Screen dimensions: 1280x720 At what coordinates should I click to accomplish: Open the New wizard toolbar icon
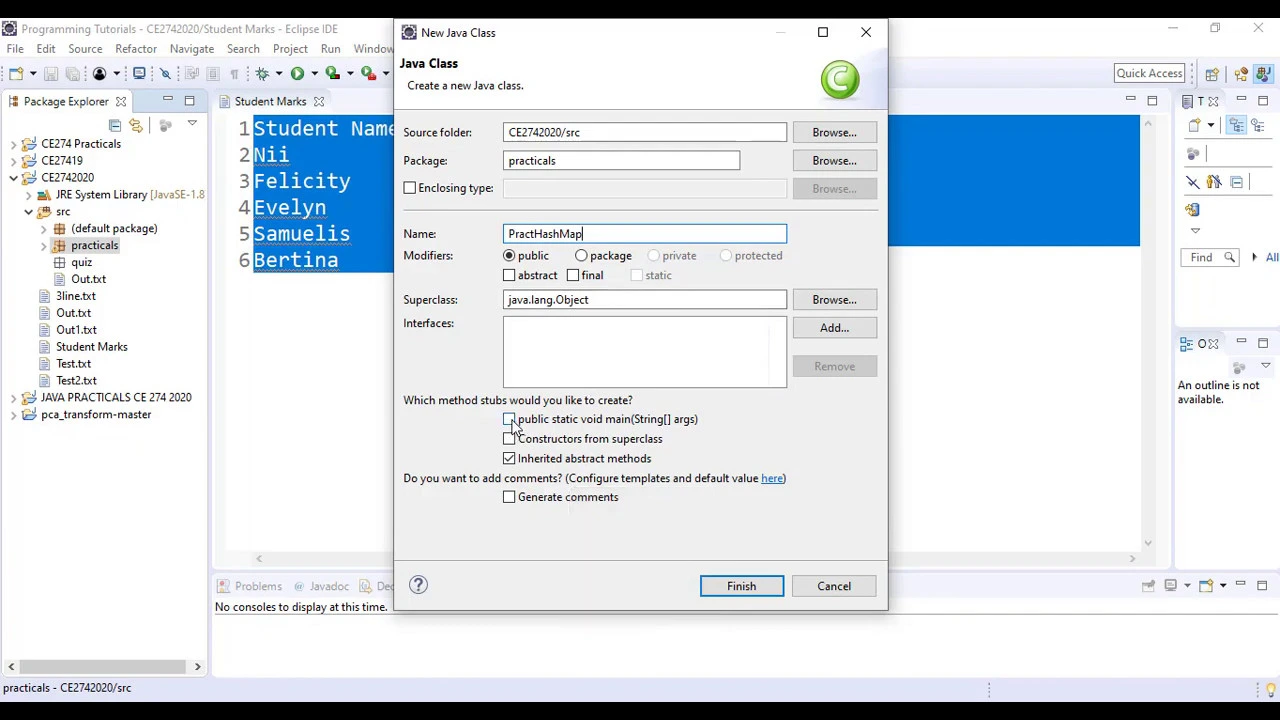point(15,73)
